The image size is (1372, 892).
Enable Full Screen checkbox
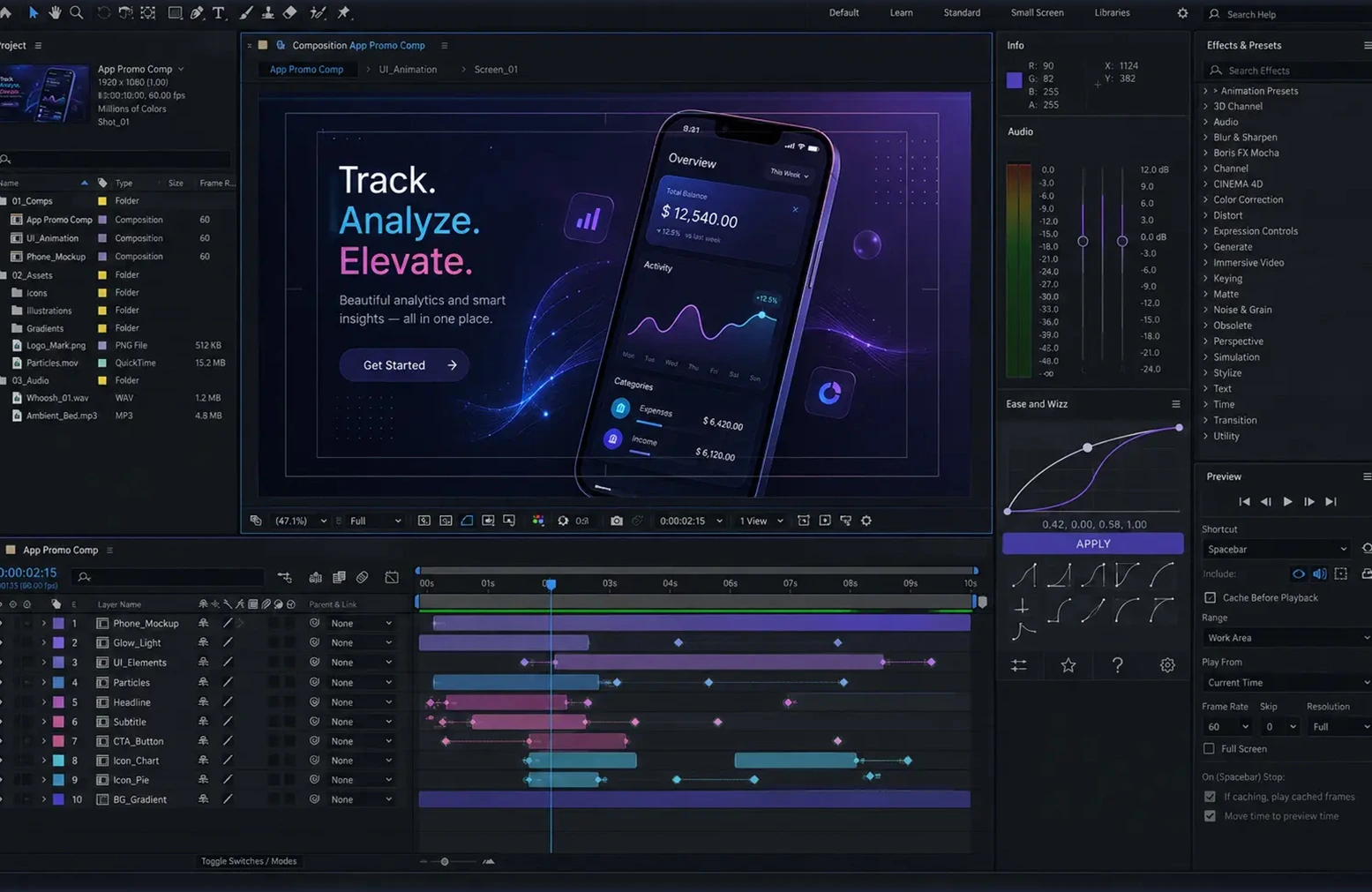coord(1209,749)
